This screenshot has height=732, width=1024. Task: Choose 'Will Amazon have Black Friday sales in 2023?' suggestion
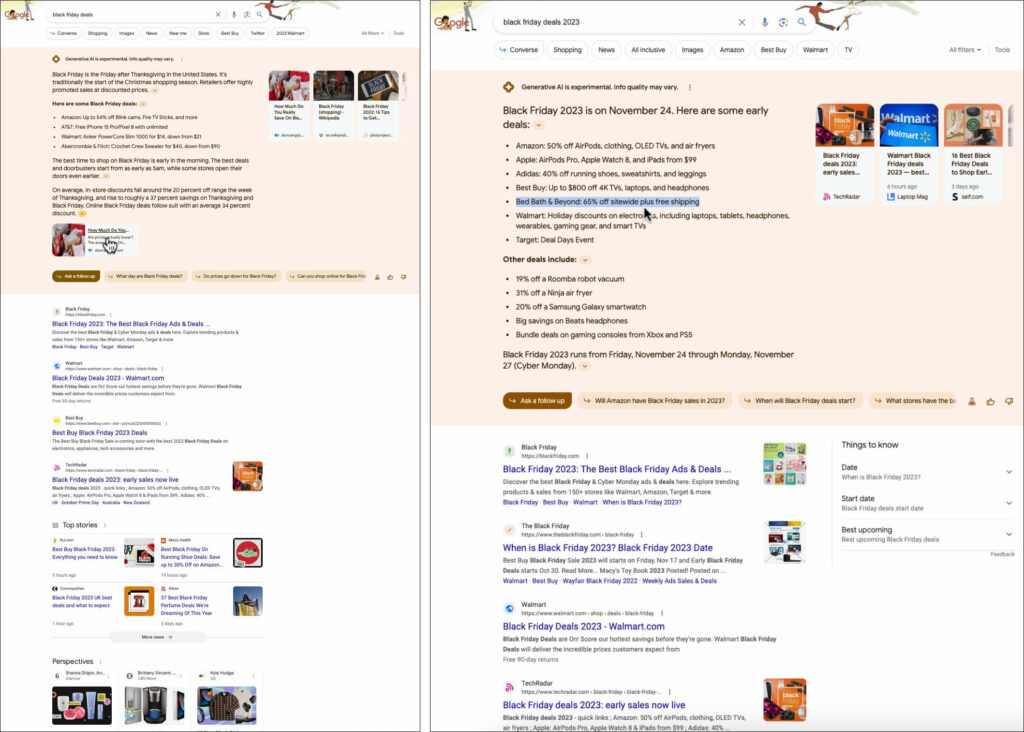654,401
